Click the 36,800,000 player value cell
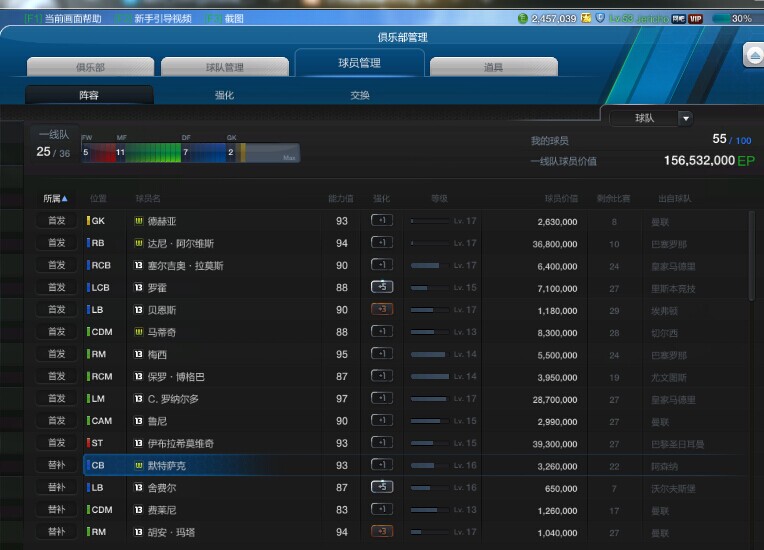 [x=555, y=244]
